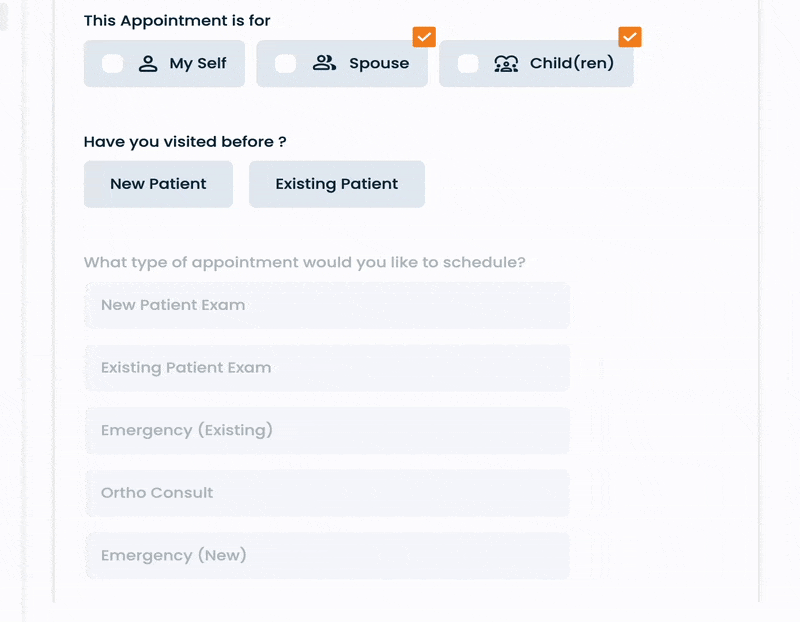The height and width of the screenshot is (622, 800).
Task: Choose the Existing Patient button
Action: [337, 184]
